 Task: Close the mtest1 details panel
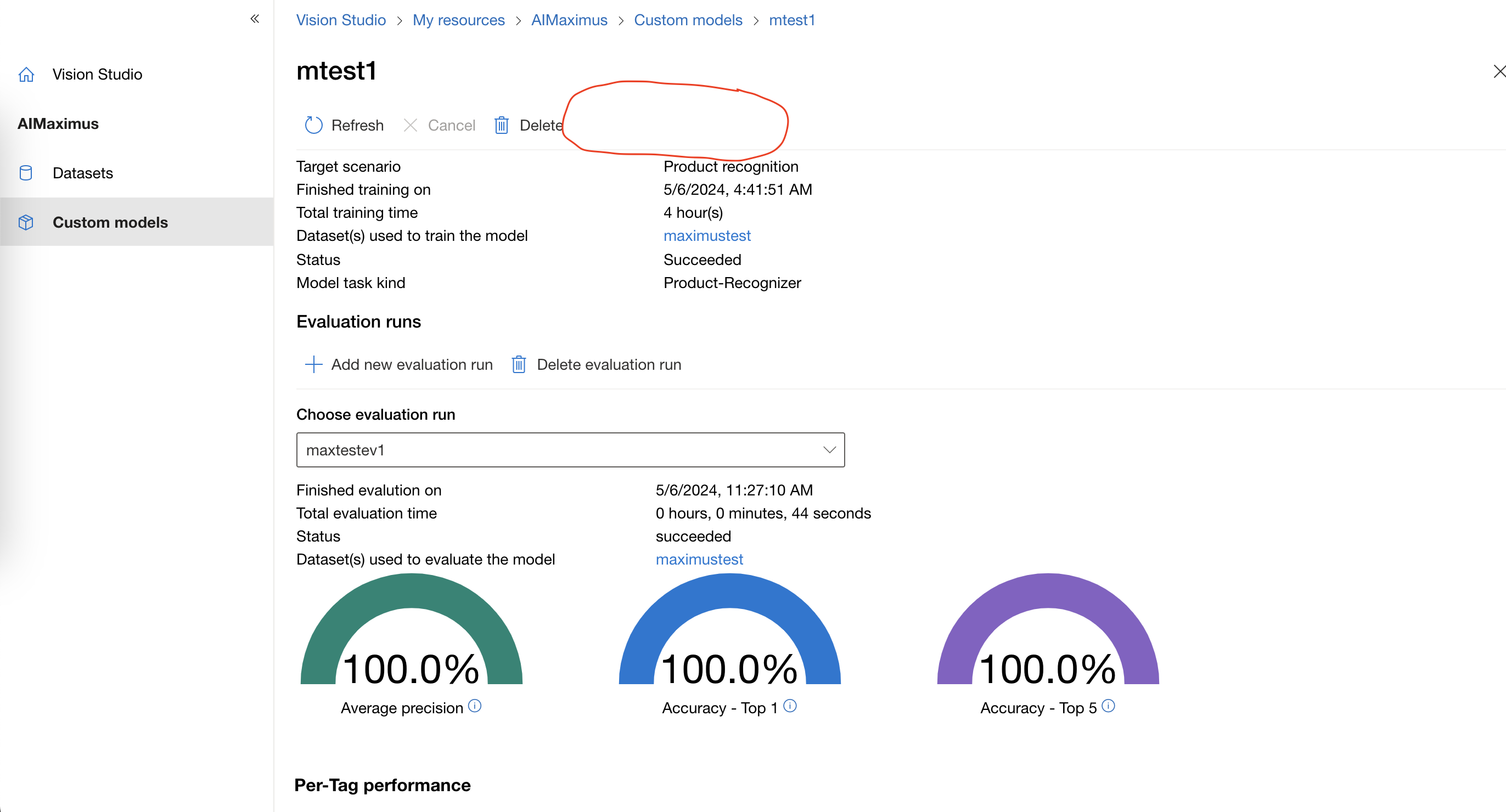1499,71
